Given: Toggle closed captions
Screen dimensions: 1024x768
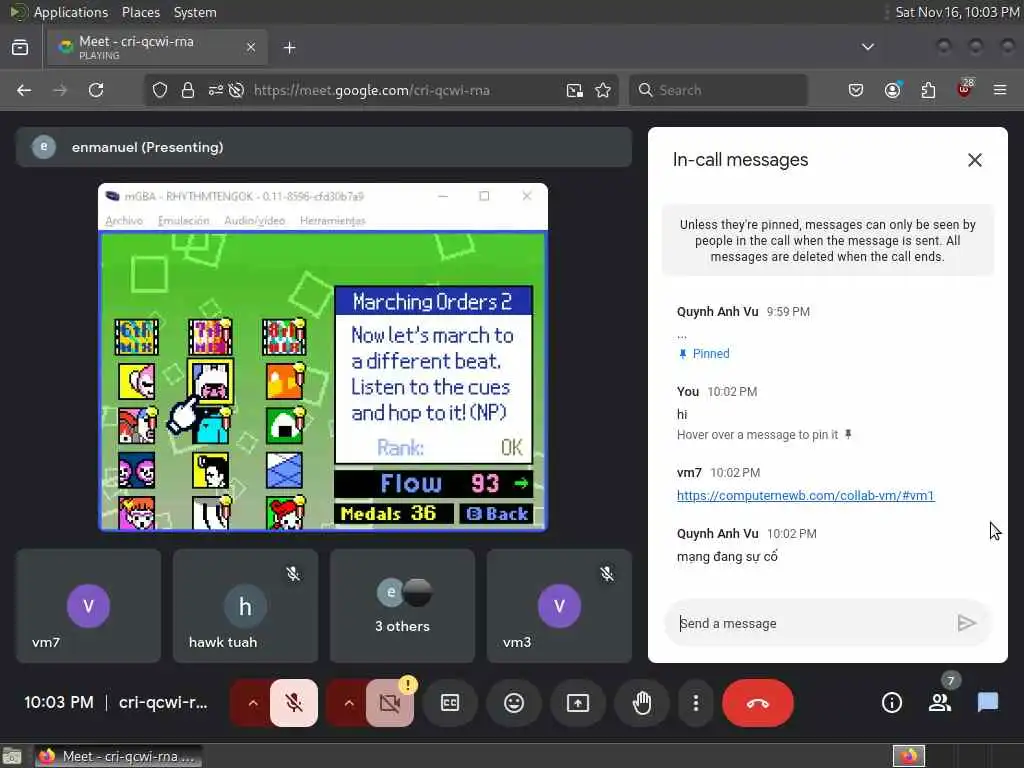Looking at the screenshot, I should pos(450,703).
